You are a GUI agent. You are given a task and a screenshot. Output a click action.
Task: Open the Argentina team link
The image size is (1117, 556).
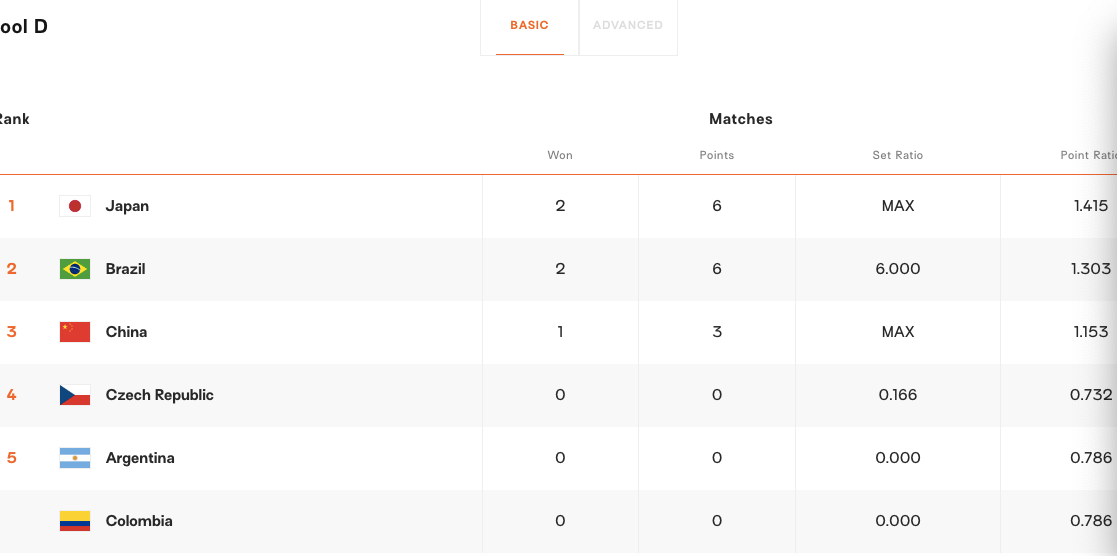[x=140, y=458]
